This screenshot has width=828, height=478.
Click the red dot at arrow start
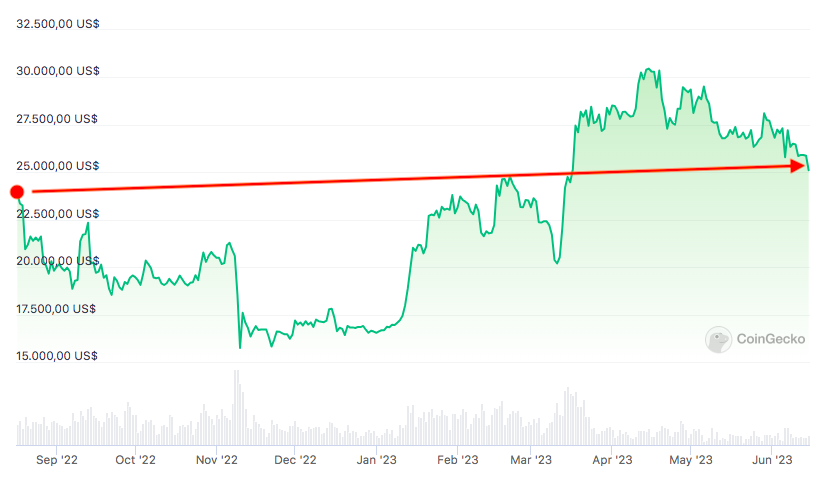click(17, 191)
